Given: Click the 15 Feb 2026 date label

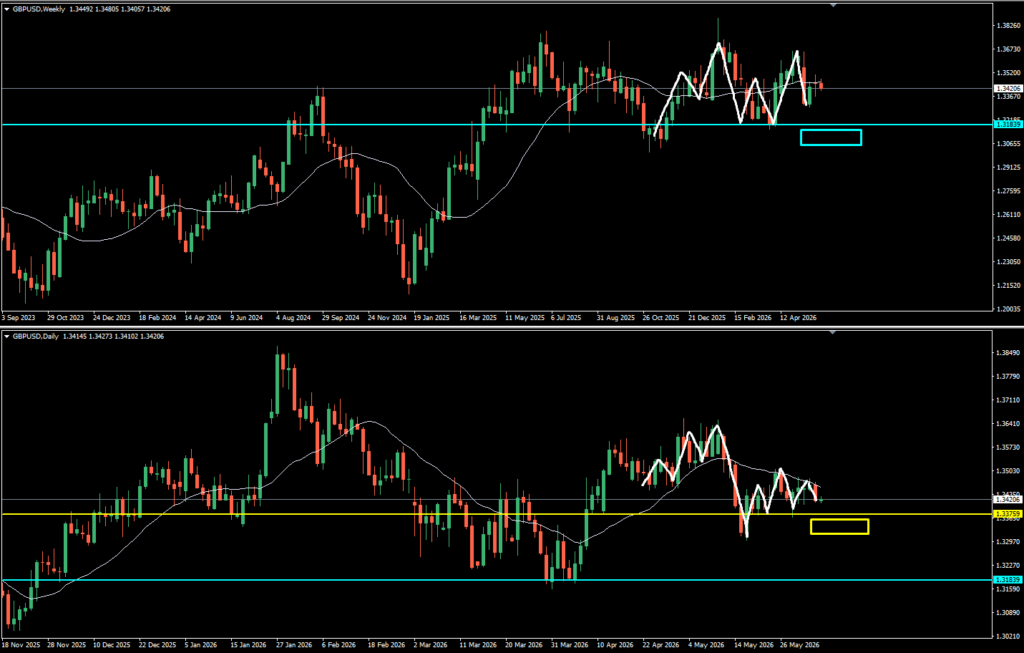Looking at the screenshot, I should [x=753, y=318].
